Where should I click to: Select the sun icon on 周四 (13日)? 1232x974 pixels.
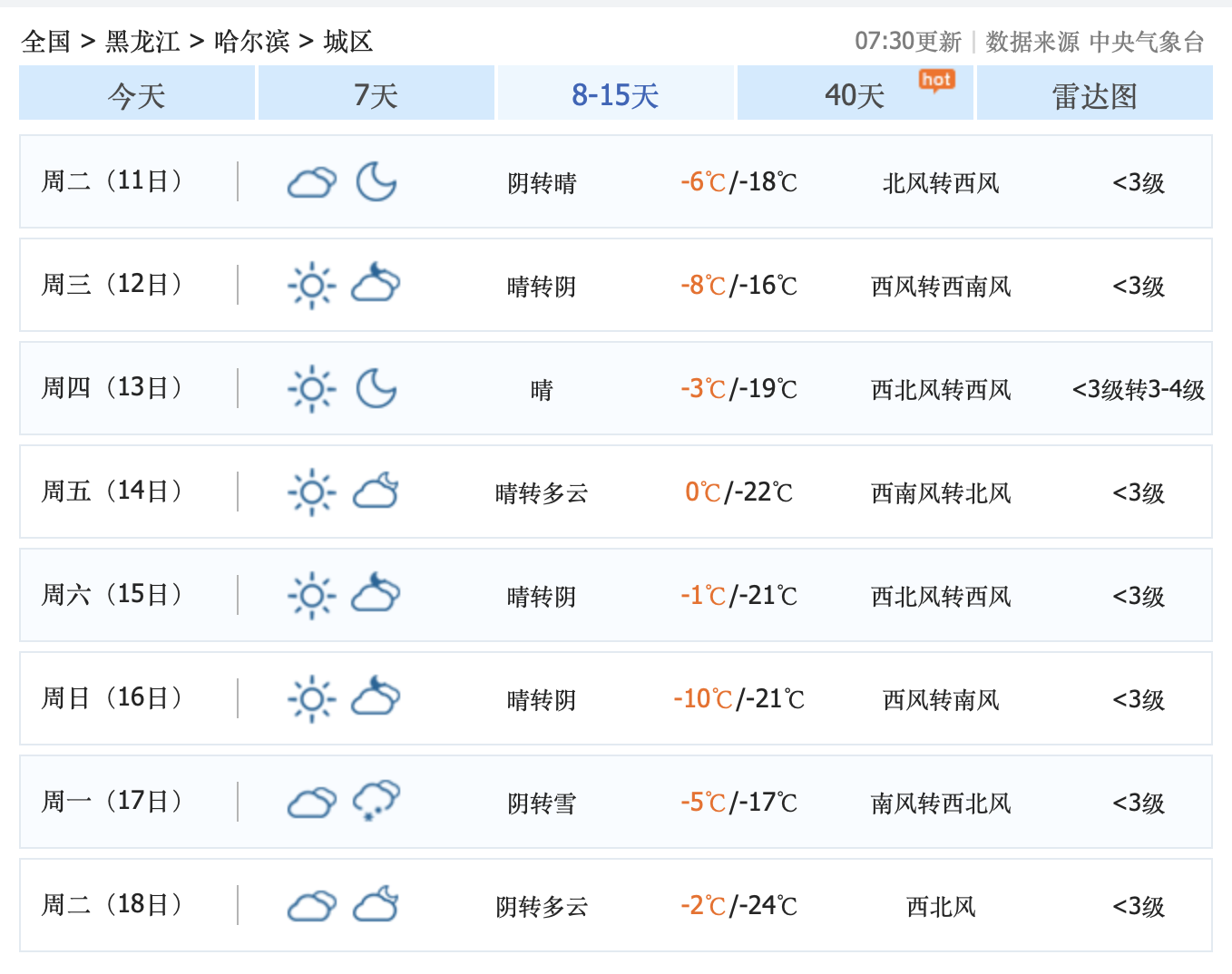coord(310,388)
